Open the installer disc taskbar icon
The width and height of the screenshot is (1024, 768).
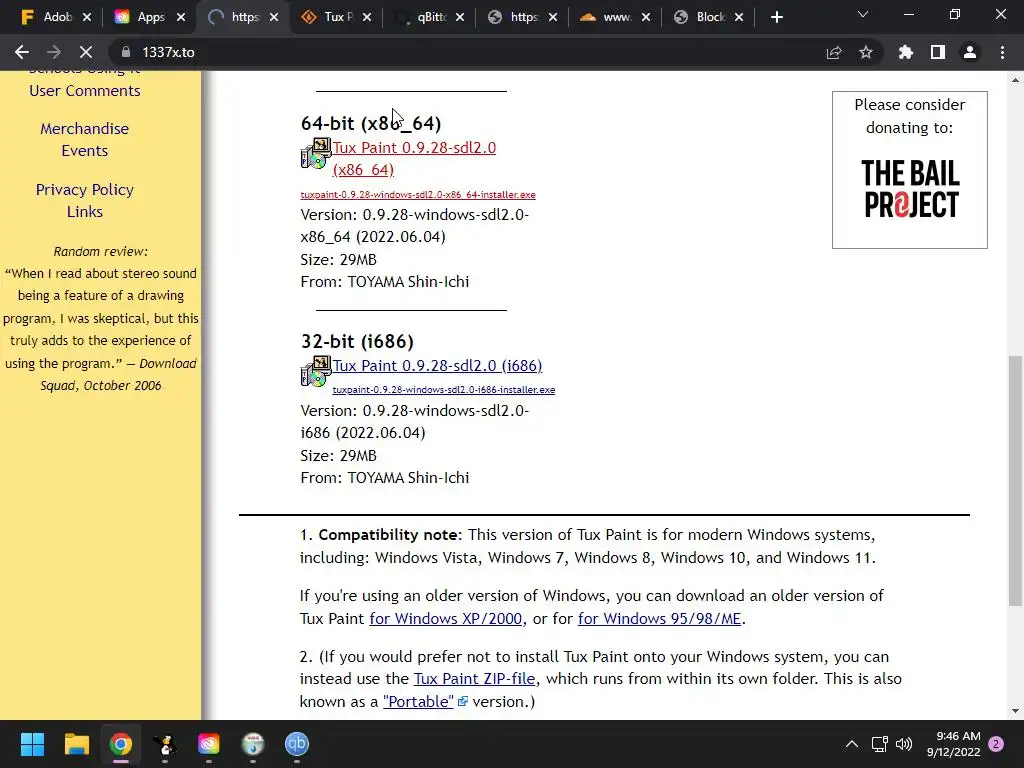tap(253, 744)
